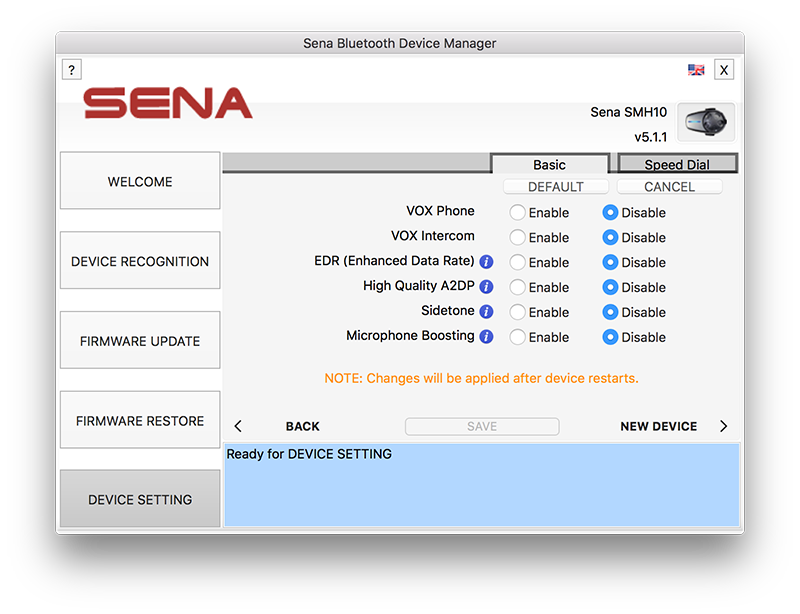The width and height of the screenshot is (800, 614).
Task: Click the 'EDR (Enhanced Data Rate)' label
Action: pos(394,261)
